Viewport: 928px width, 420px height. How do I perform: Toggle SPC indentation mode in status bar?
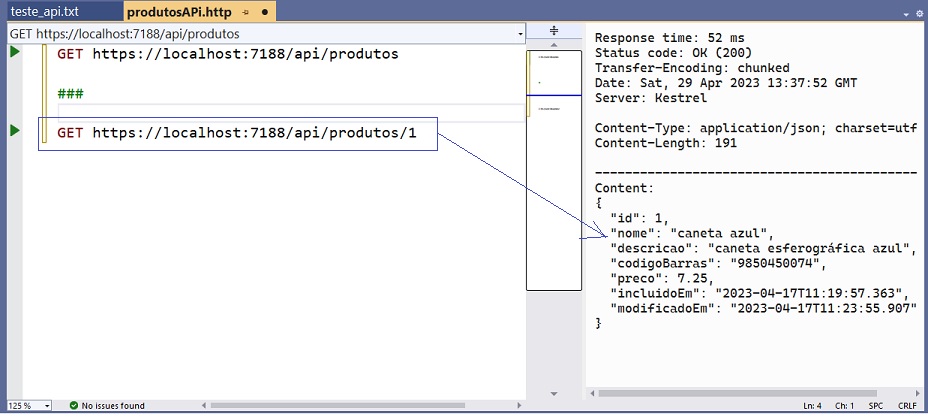pos(875,406)
